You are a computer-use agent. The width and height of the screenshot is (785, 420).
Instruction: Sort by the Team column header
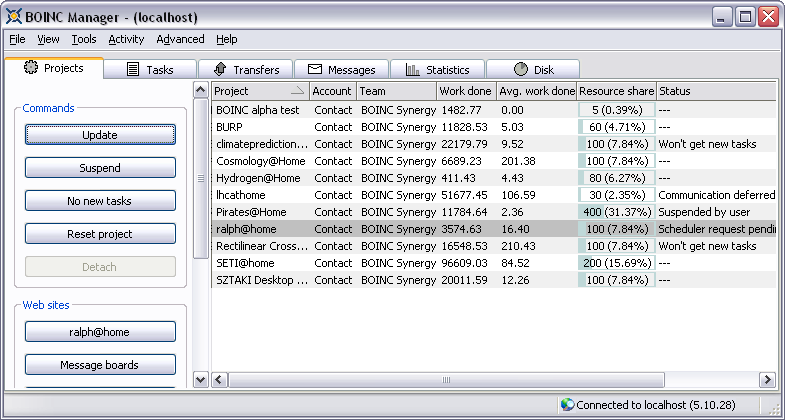point(397,91)
